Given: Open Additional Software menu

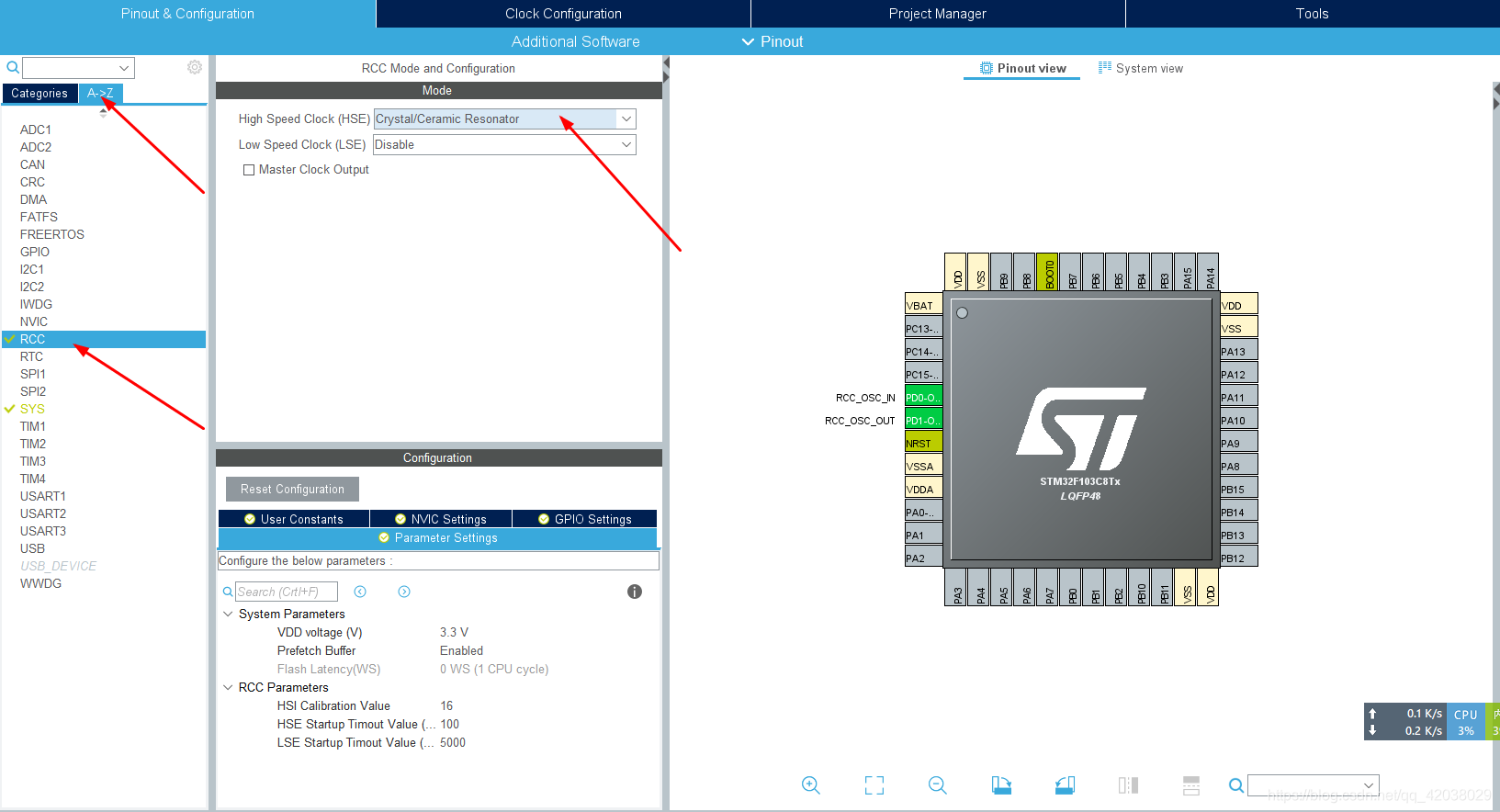Looking at the screenshot, I should (x=575, y=41).
